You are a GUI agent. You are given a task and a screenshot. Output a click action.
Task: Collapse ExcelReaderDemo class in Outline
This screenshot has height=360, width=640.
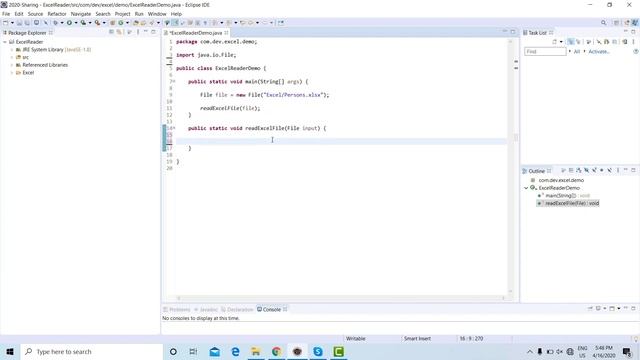(526, 188)
